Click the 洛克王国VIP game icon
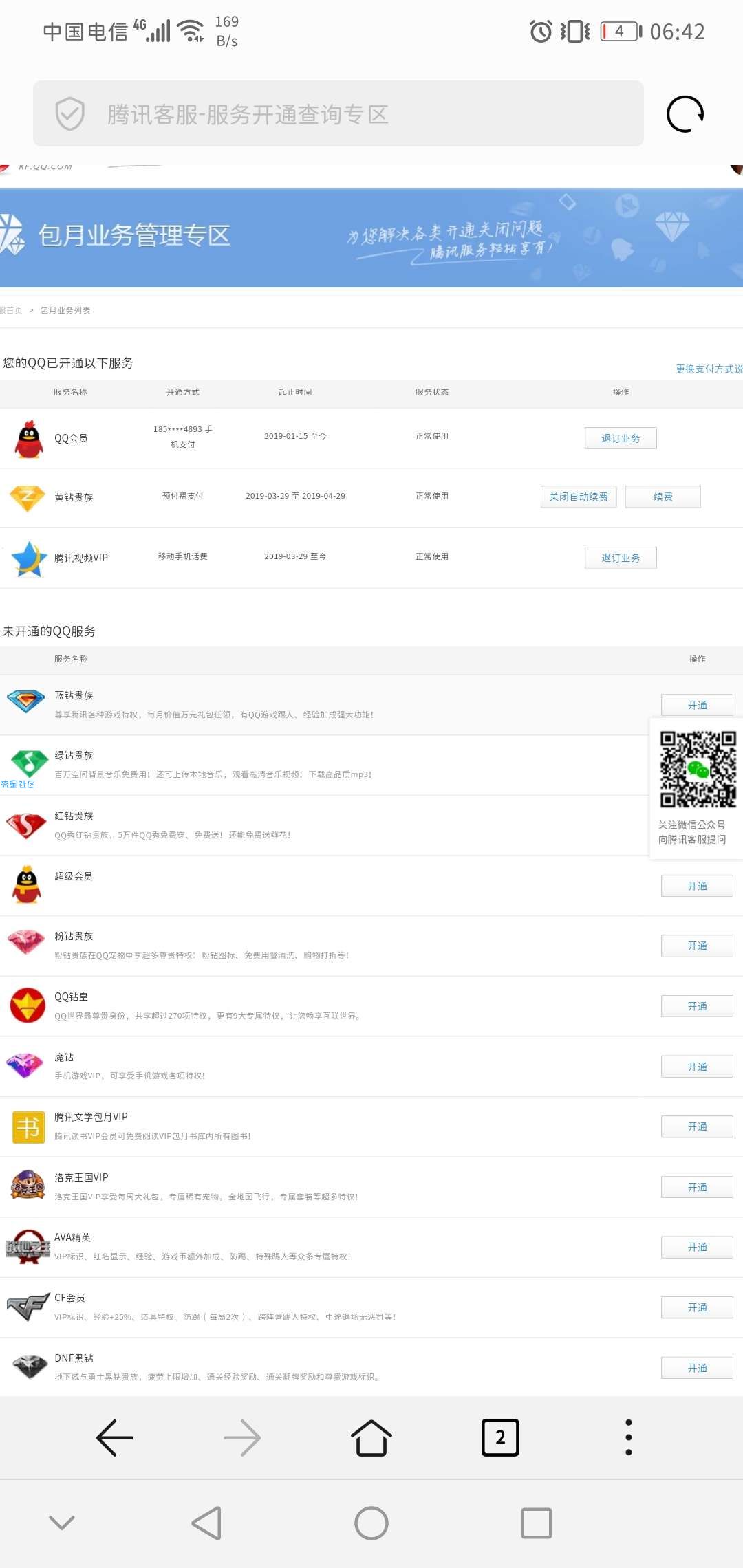The height and width of the screenshot is (1568, 743). click(28, 1185)
